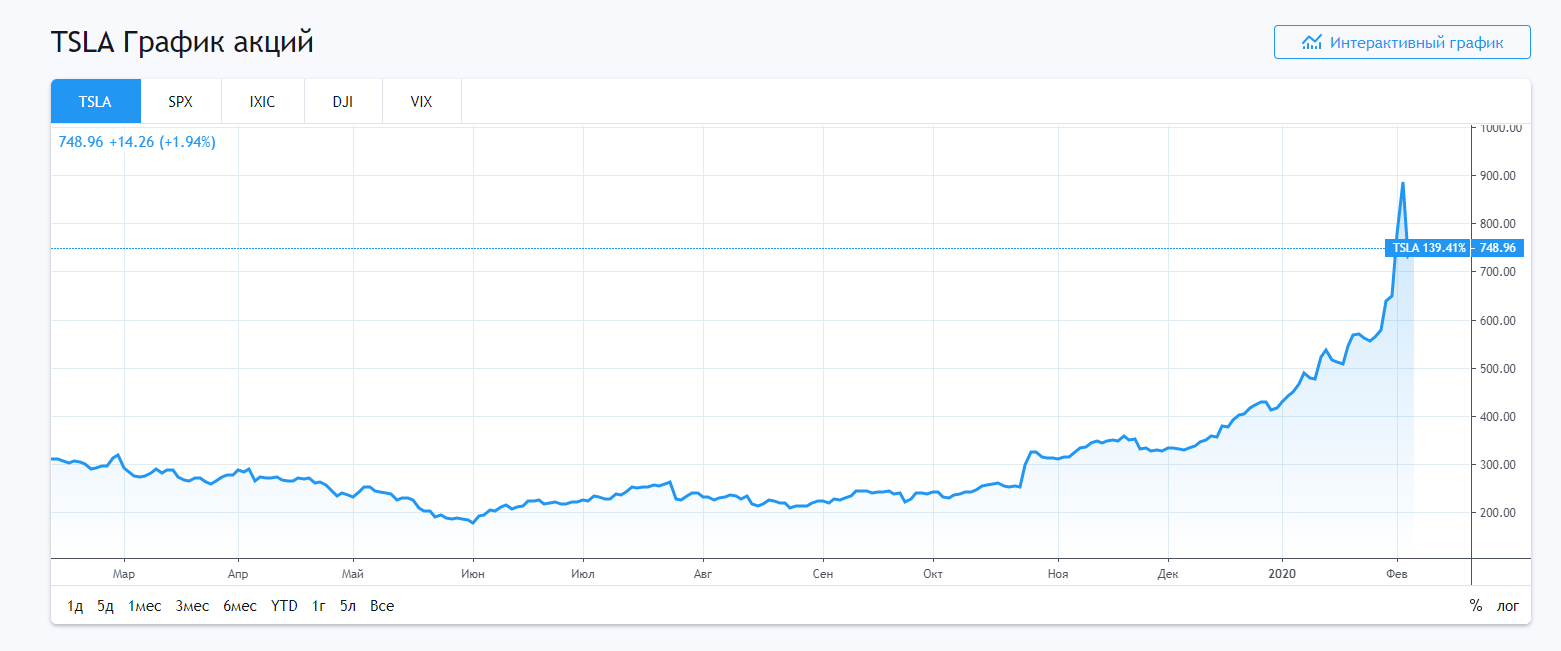
Task: Select the 5л (five years) range
Action: (348, 606)
